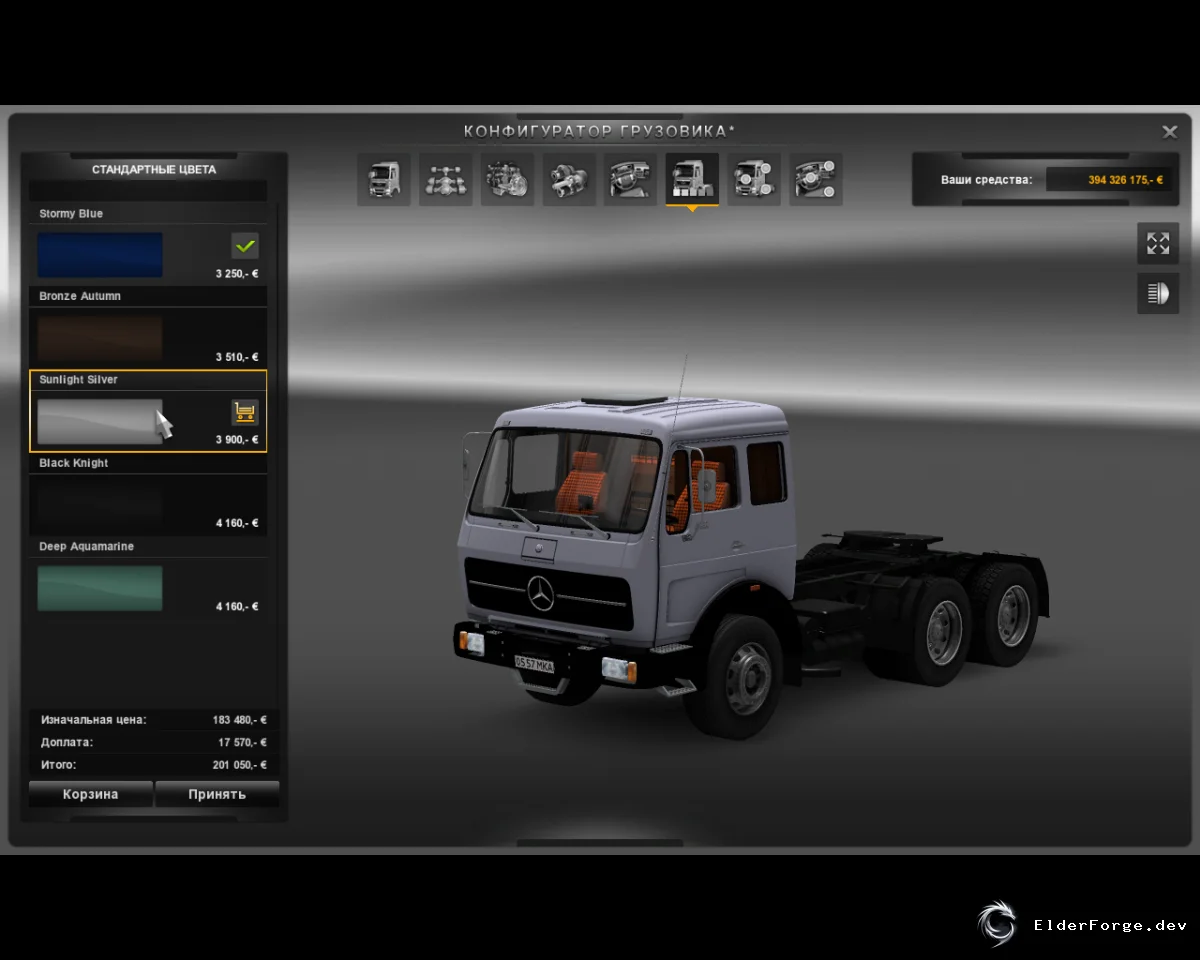This screenshot has height=960, width=1200.
Task: Click the green checkmark on Stormy Blue
Action: tap(245, 245)
